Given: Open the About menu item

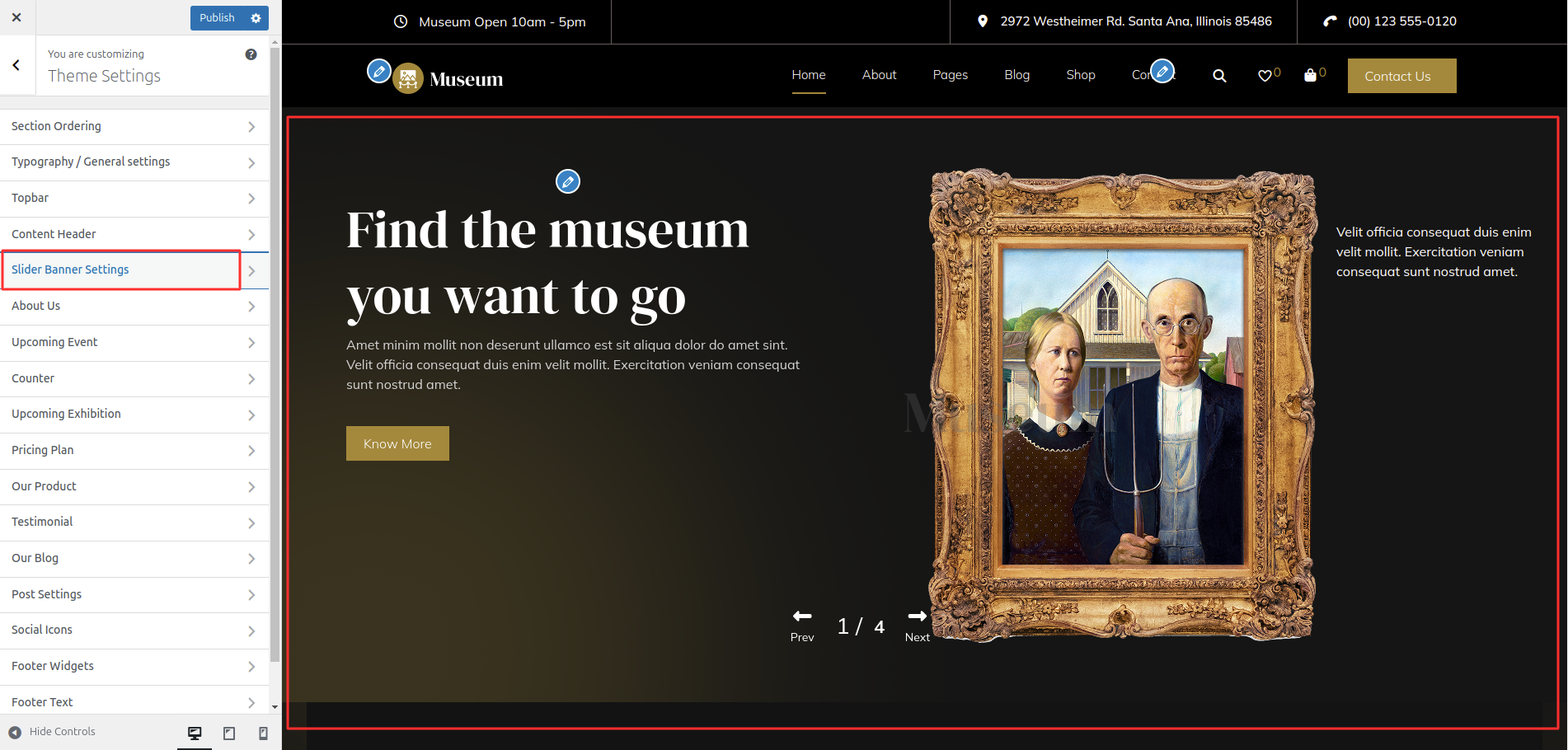Looking at the screenshot, I should [x=879, y=75].
